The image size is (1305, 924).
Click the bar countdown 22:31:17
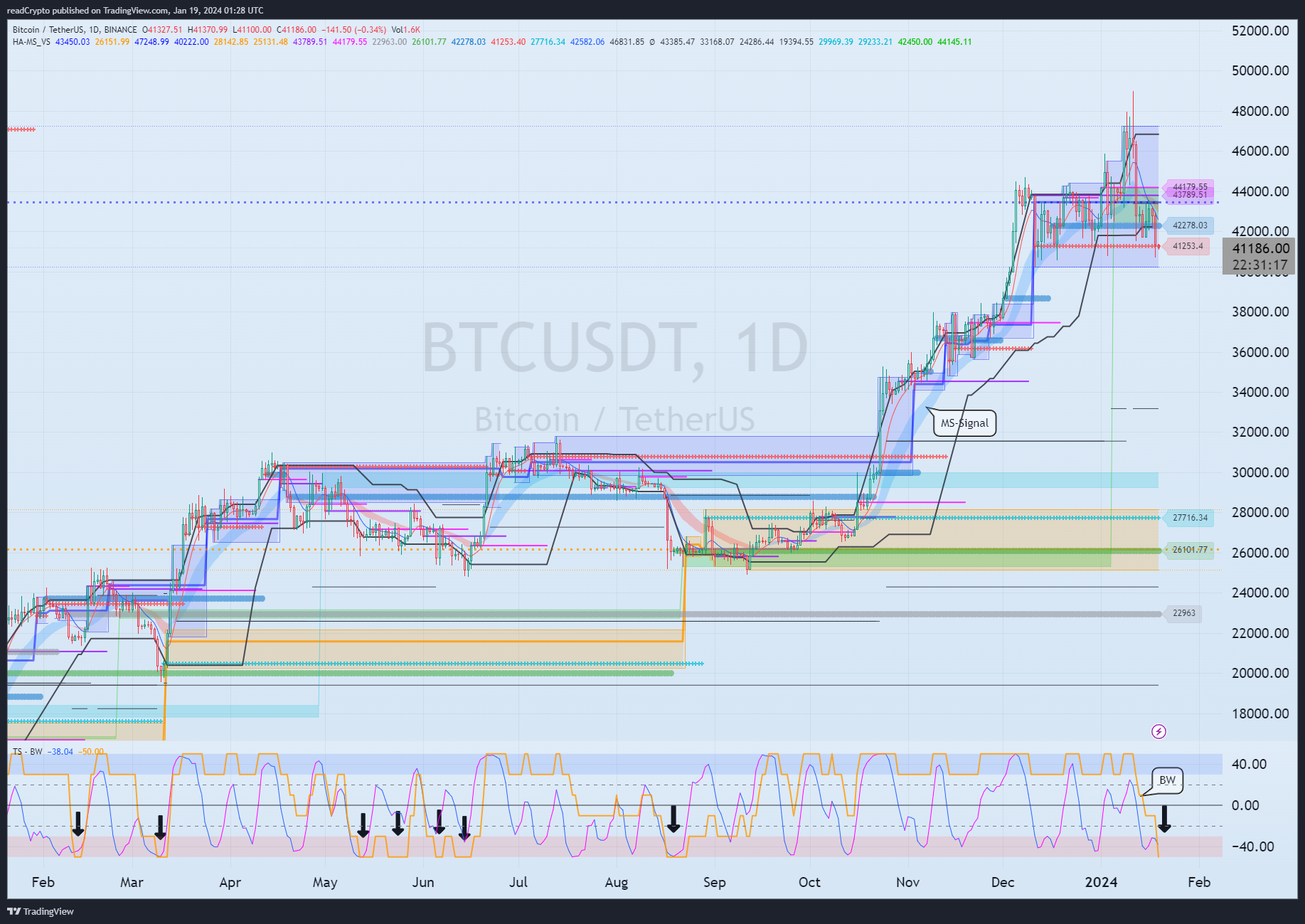point(1260,265)
